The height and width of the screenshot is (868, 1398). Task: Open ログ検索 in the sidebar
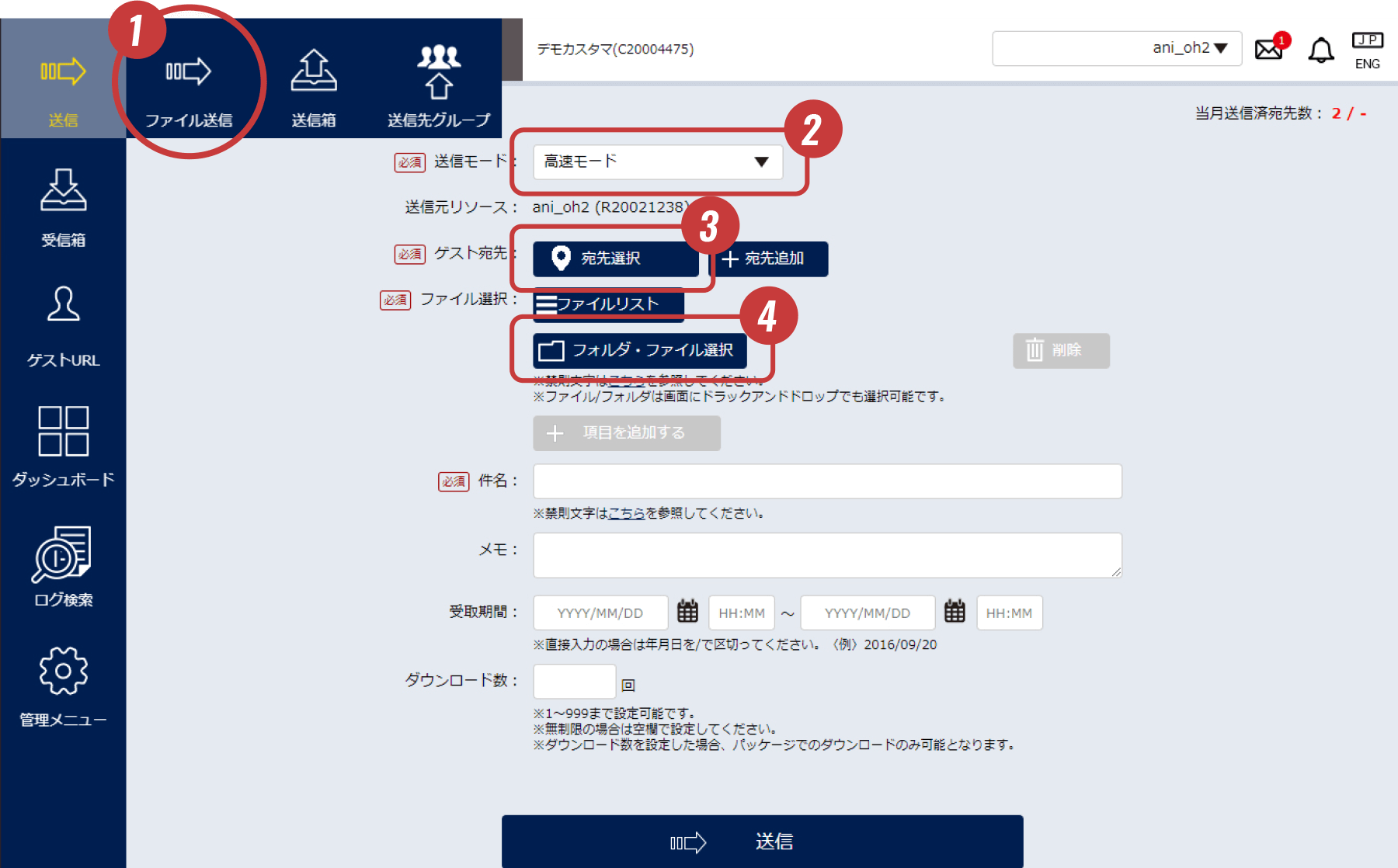click(63, 566)
